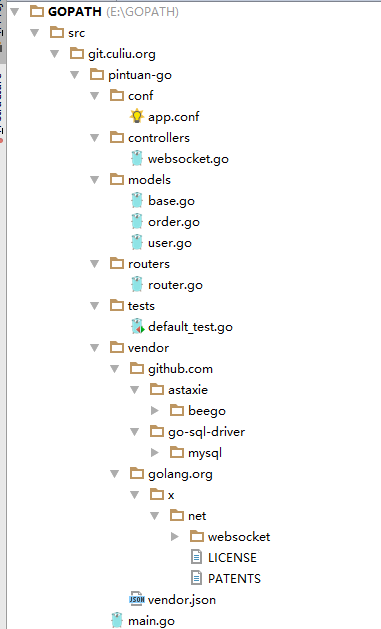Select the net folder label
The image size is (381, 629).
click(197, 516)
